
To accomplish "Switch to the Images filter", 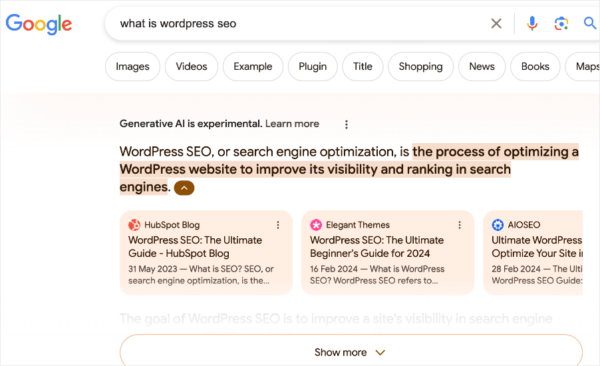I will (x=132, y=67).
